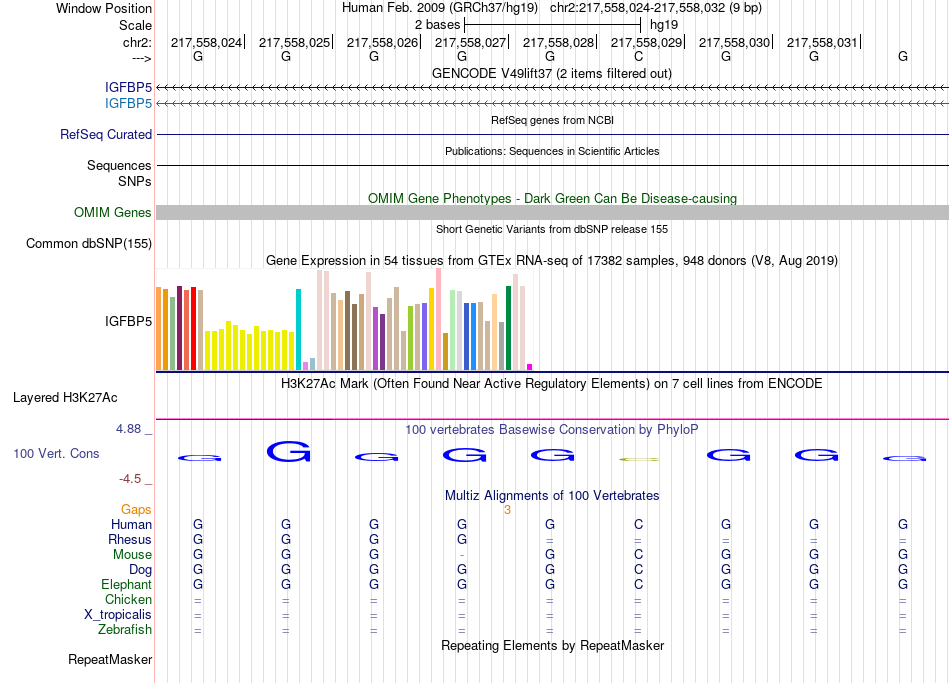This screenshot has width=950, height=683.
Task: Click the tallest PhyloP G logo letter
Action: 288,451
